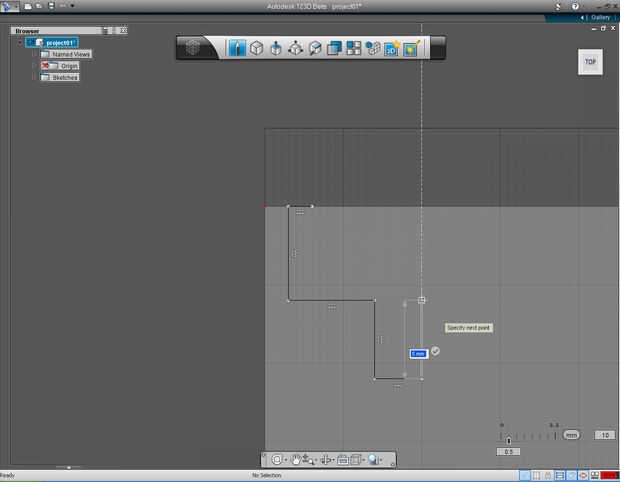The height and width of the screenshot is (482, 620).
Task: Close the Browser panel
Action: tap(123, 30)
